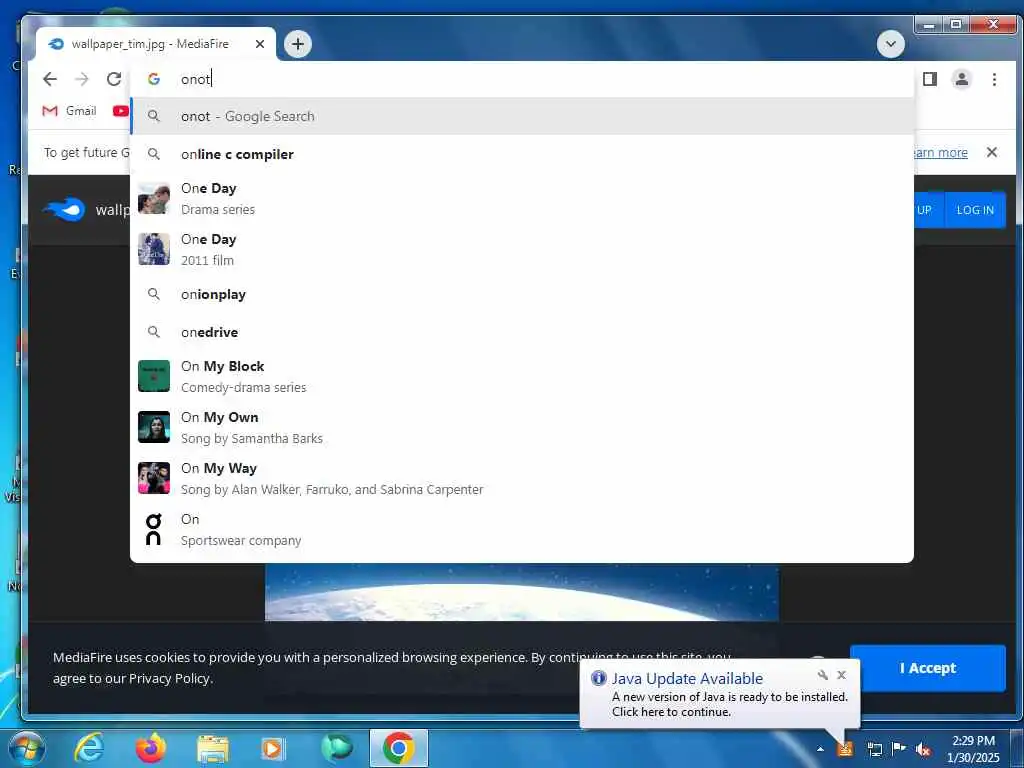Image resolution: width=1024 pixels, height=768 pixels.
Task: Choose 'On My Block' comedy-drama series suggestion
Action: coord(522,376)
